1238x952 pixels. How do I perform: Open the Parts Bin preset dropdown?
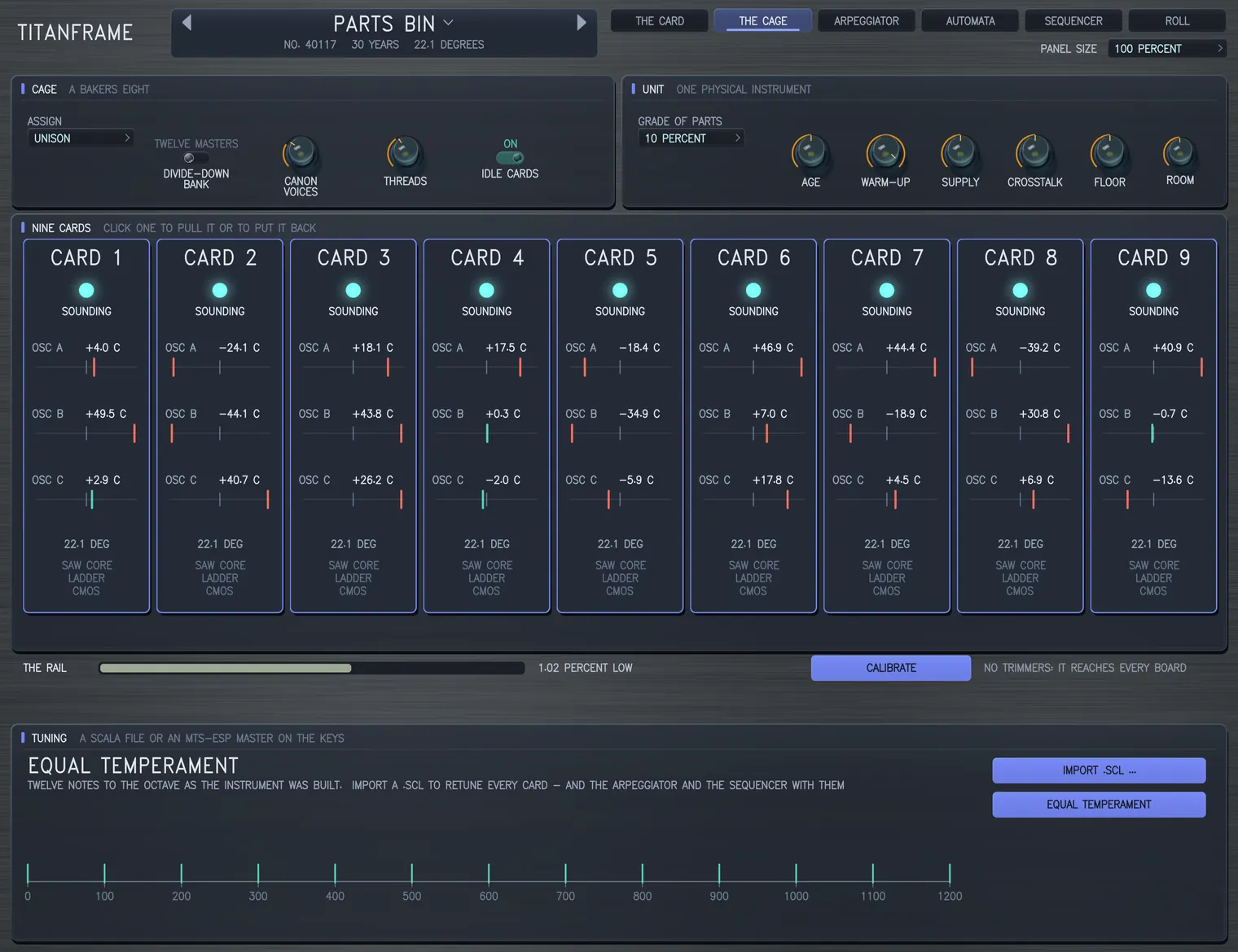[393, 24]
